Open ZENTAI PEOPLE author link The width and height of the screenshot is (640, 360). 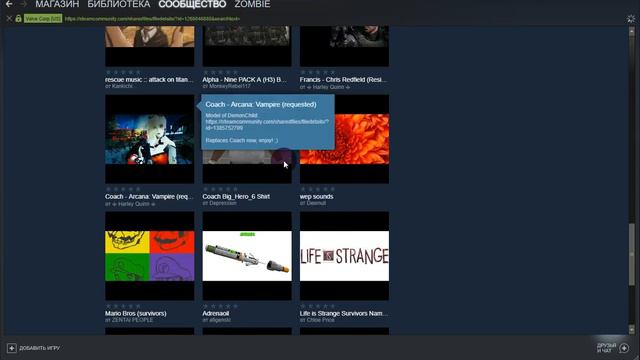[132, 320]
